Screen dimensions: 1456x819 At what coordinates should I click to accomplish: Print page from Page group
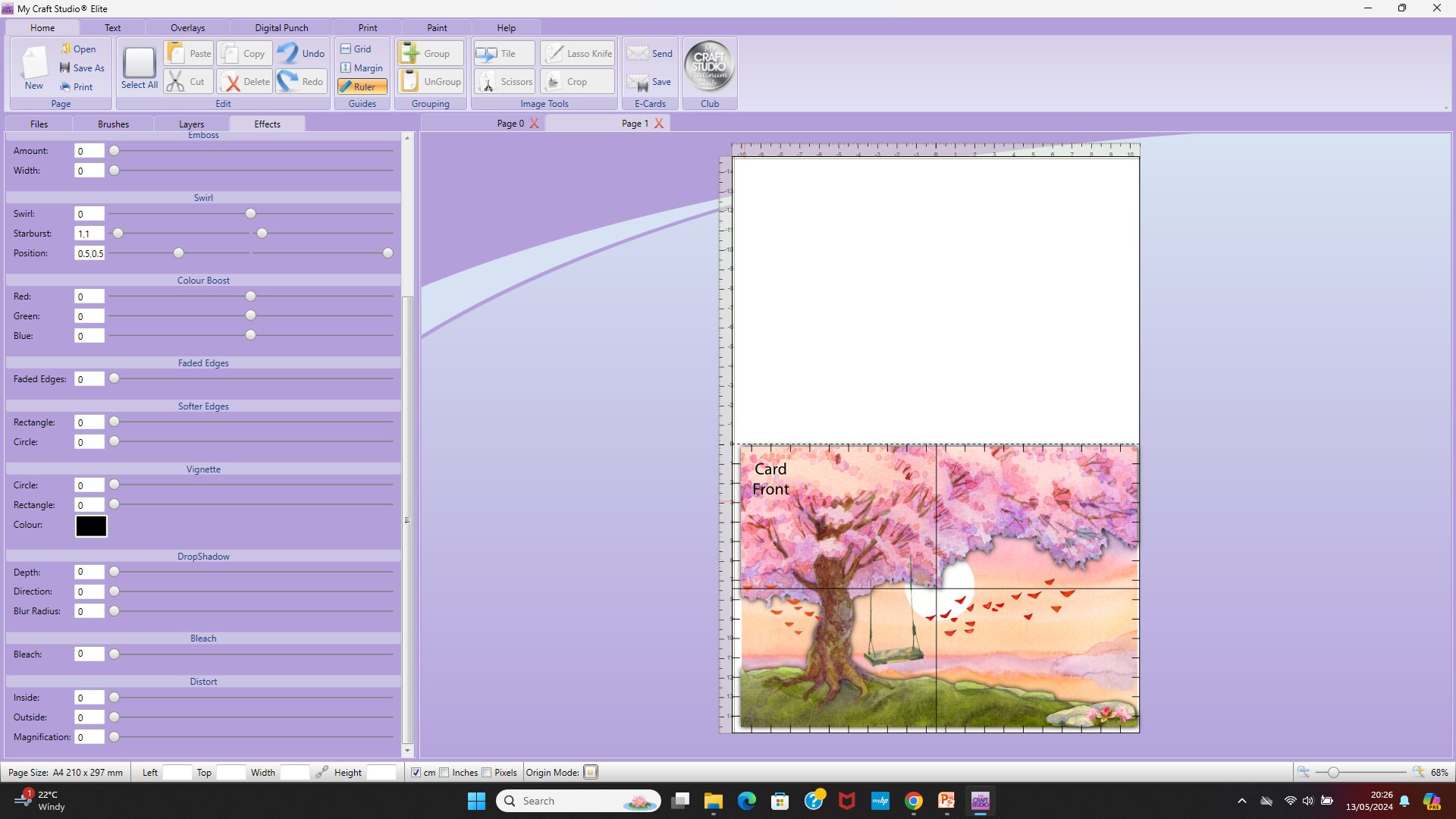76,87
